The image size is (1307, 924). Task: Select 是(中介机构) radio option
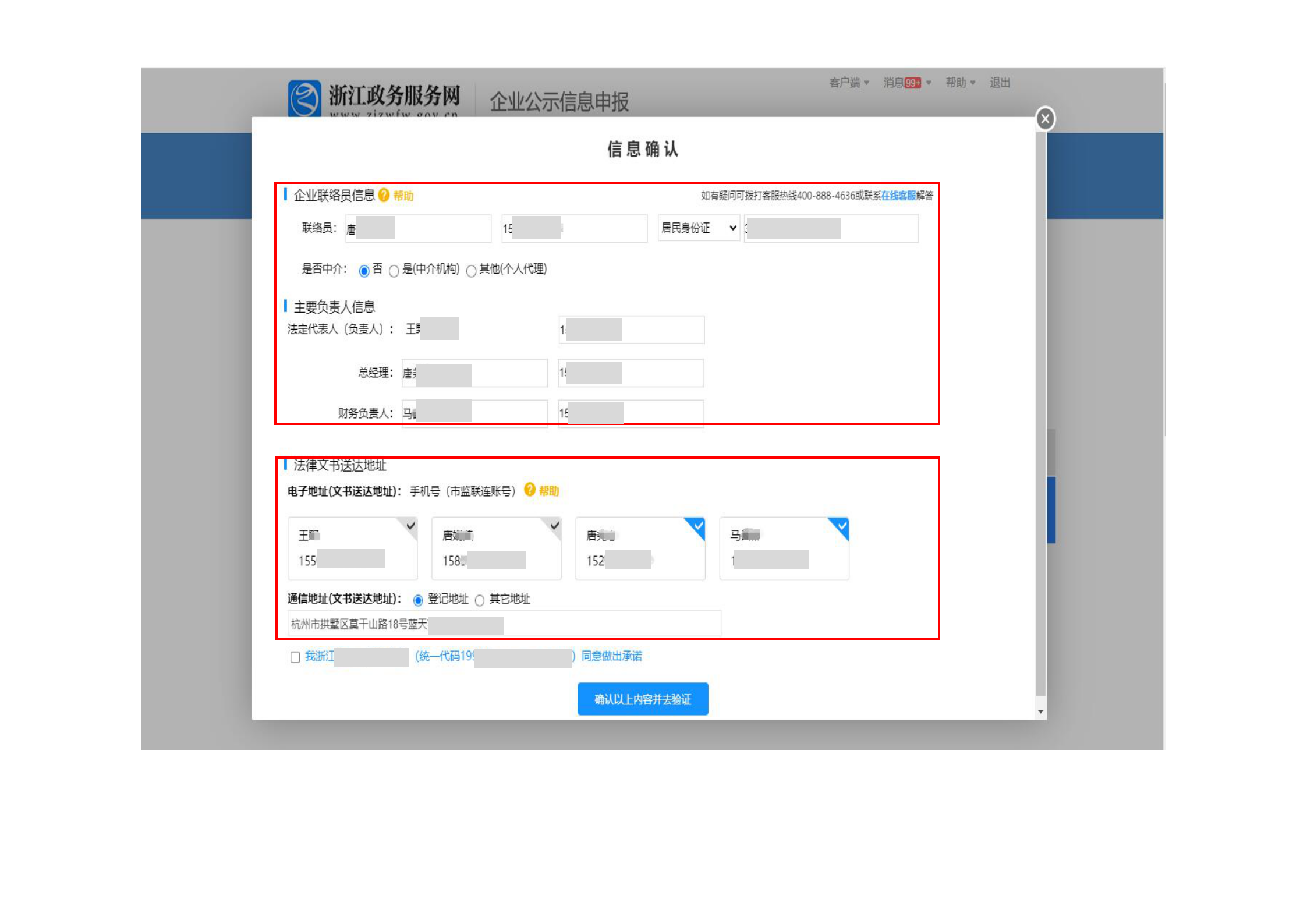pyautogui.click(x=394, y=271)
